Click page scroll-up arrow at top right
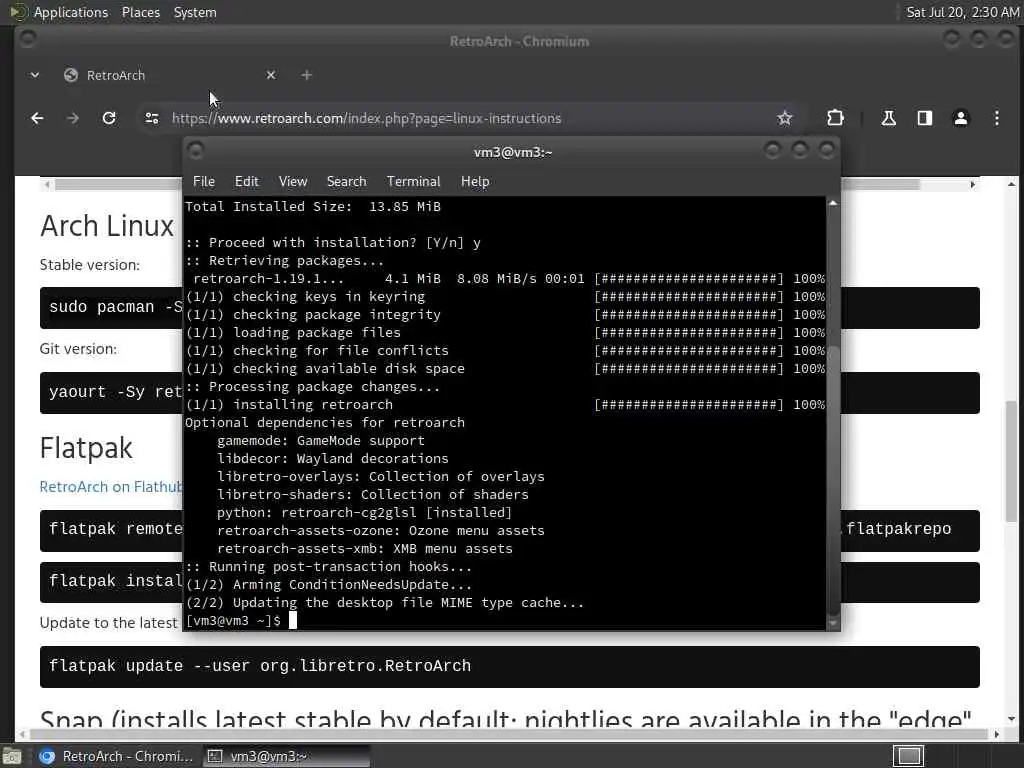1024x768 pixels. click(x=1012, y=185)
